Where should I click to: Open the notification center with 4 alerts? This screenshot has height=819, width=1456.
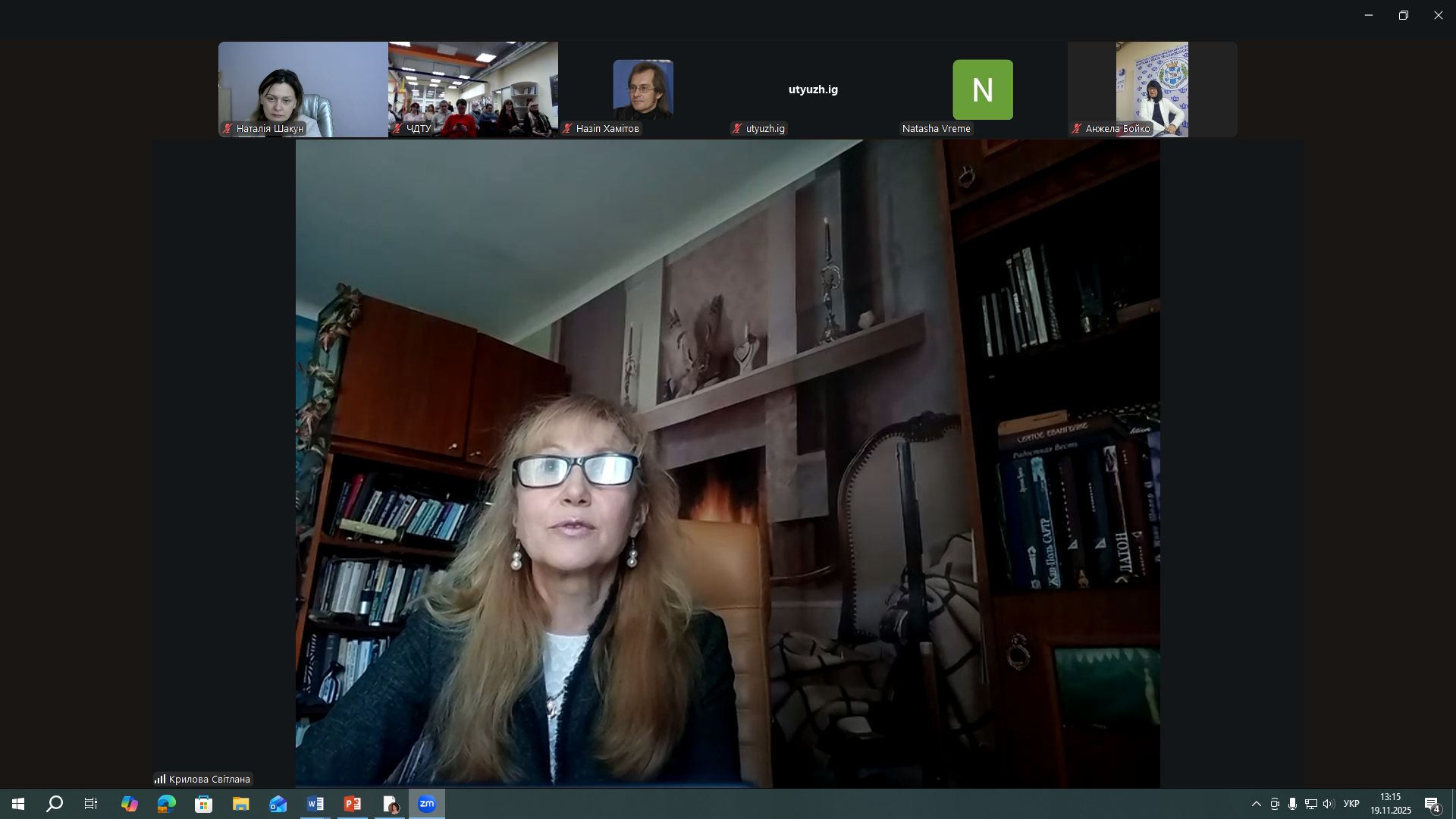coord(1432,804)
